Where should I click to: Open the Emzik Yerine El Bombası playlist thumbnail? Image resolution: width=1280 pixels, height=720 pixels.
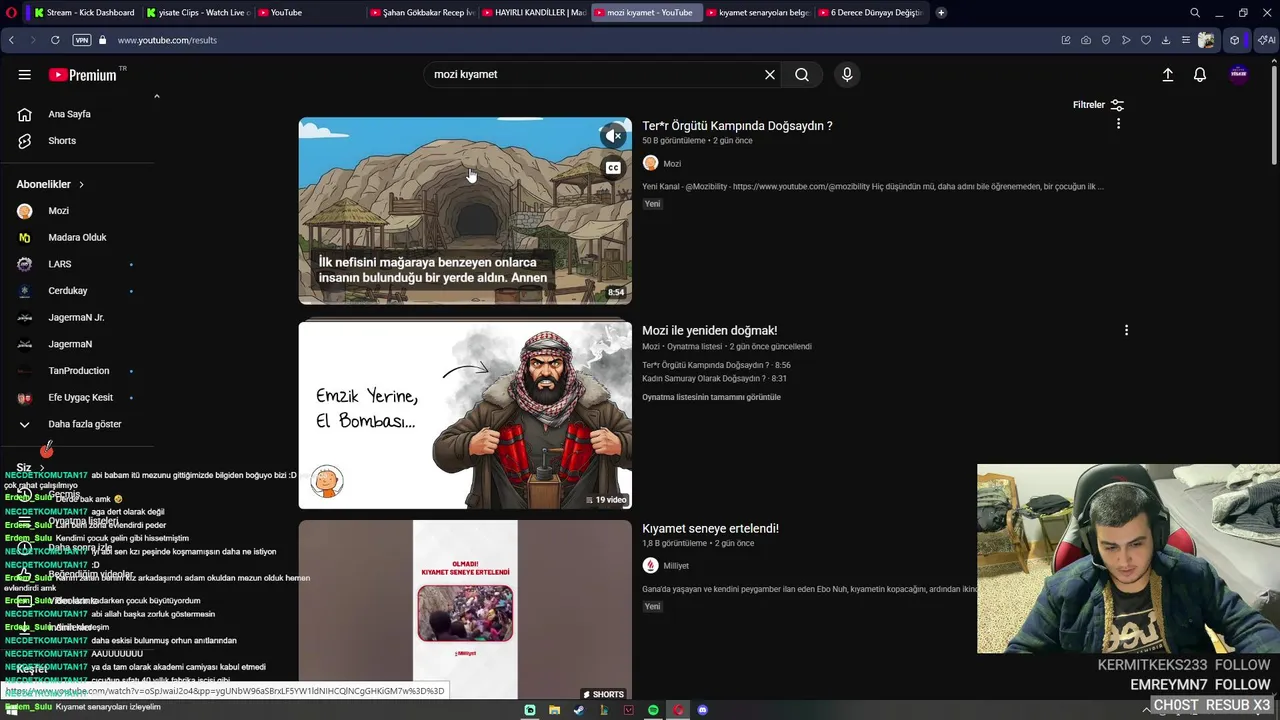[465, 415]
